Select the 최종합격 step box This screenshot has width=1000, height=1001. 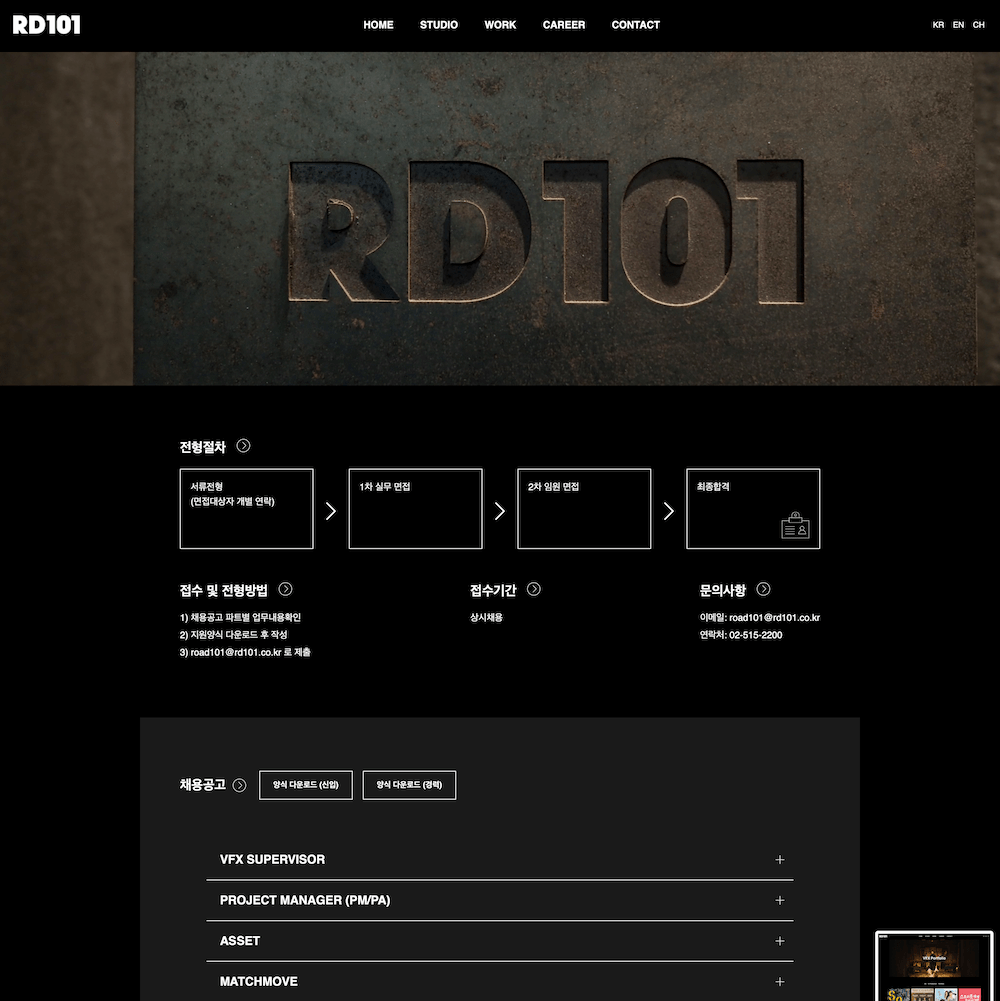753,509
